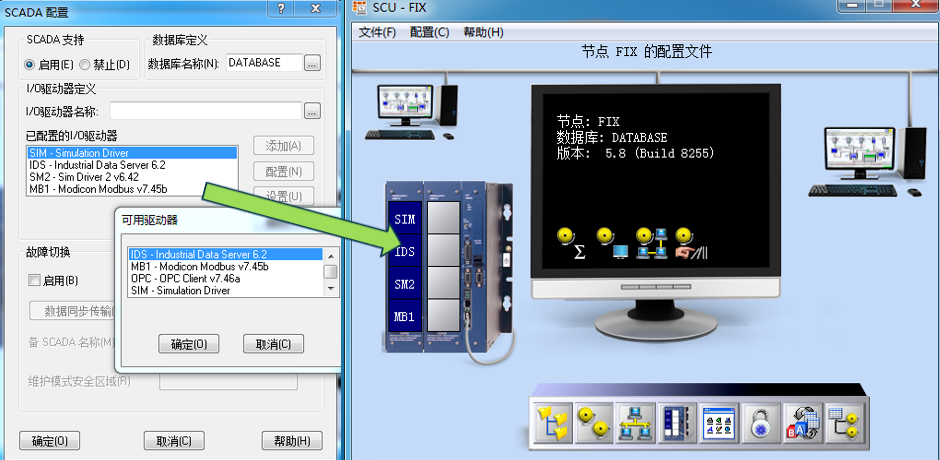Select SIM - Simulation Driver in available drivers

coord(226,290)
